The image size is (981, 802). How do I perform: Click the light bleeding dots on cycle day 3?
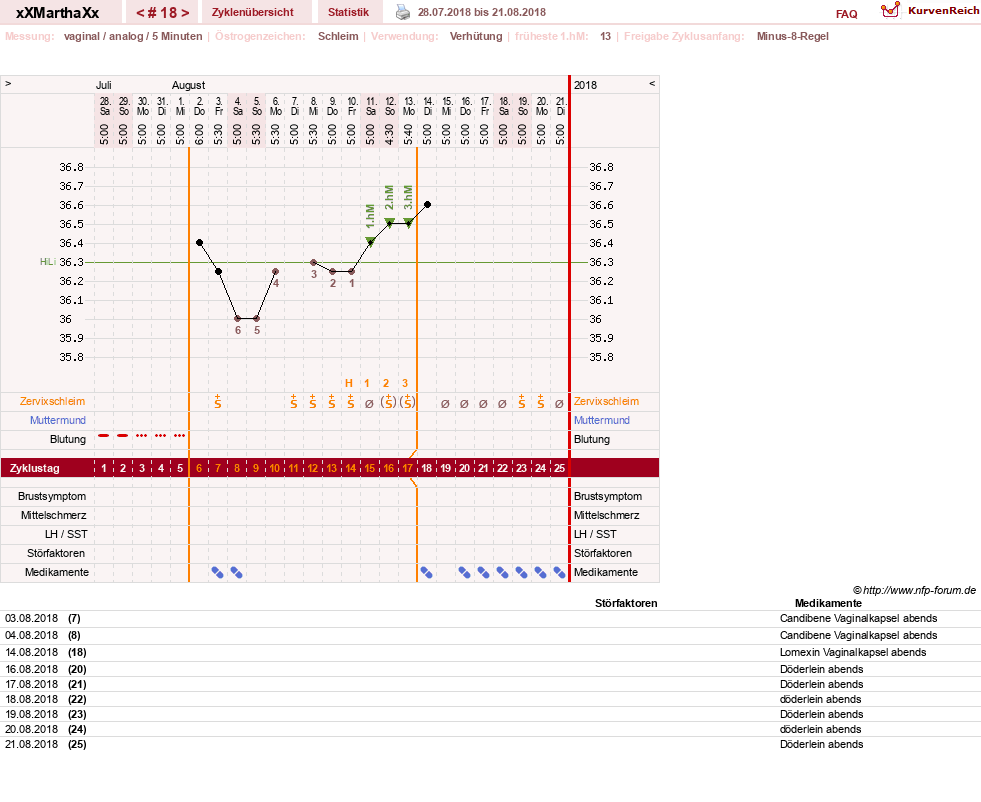tap(142, 435)
